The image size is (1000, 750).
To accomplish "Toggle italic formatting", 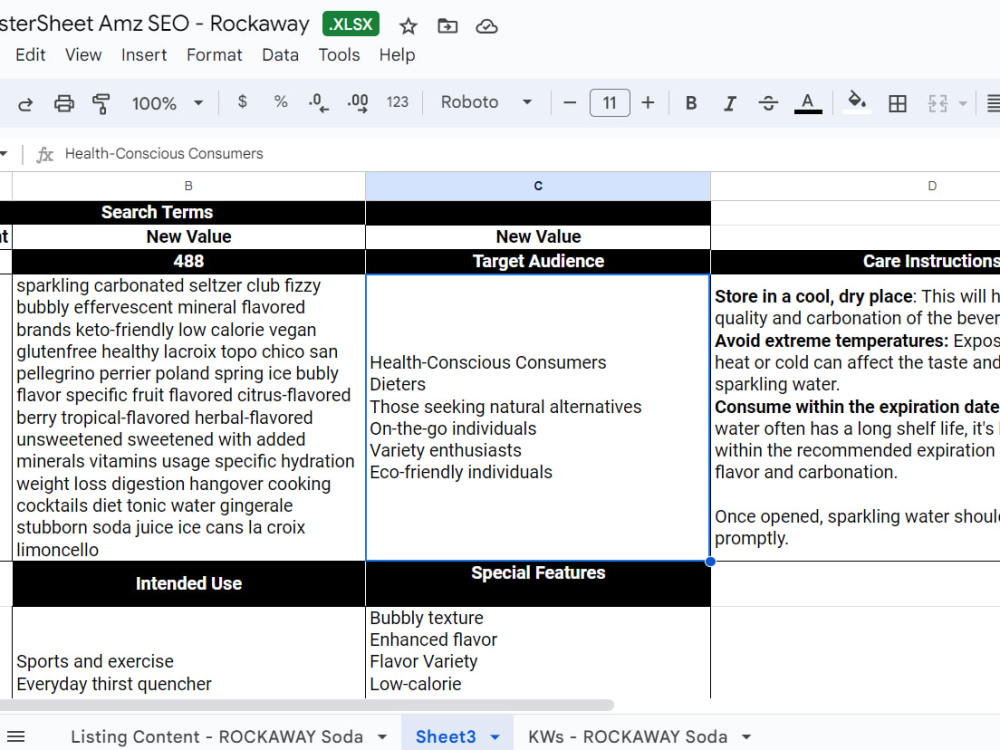I will pos(730,103).
